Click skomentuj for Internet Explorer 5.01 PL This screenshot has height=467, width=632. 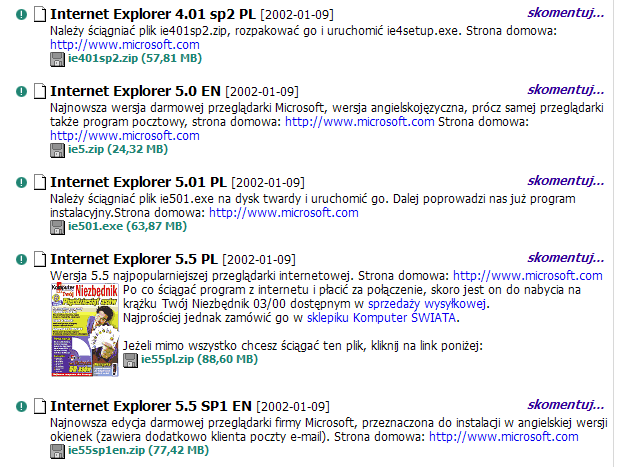[566, 181]
